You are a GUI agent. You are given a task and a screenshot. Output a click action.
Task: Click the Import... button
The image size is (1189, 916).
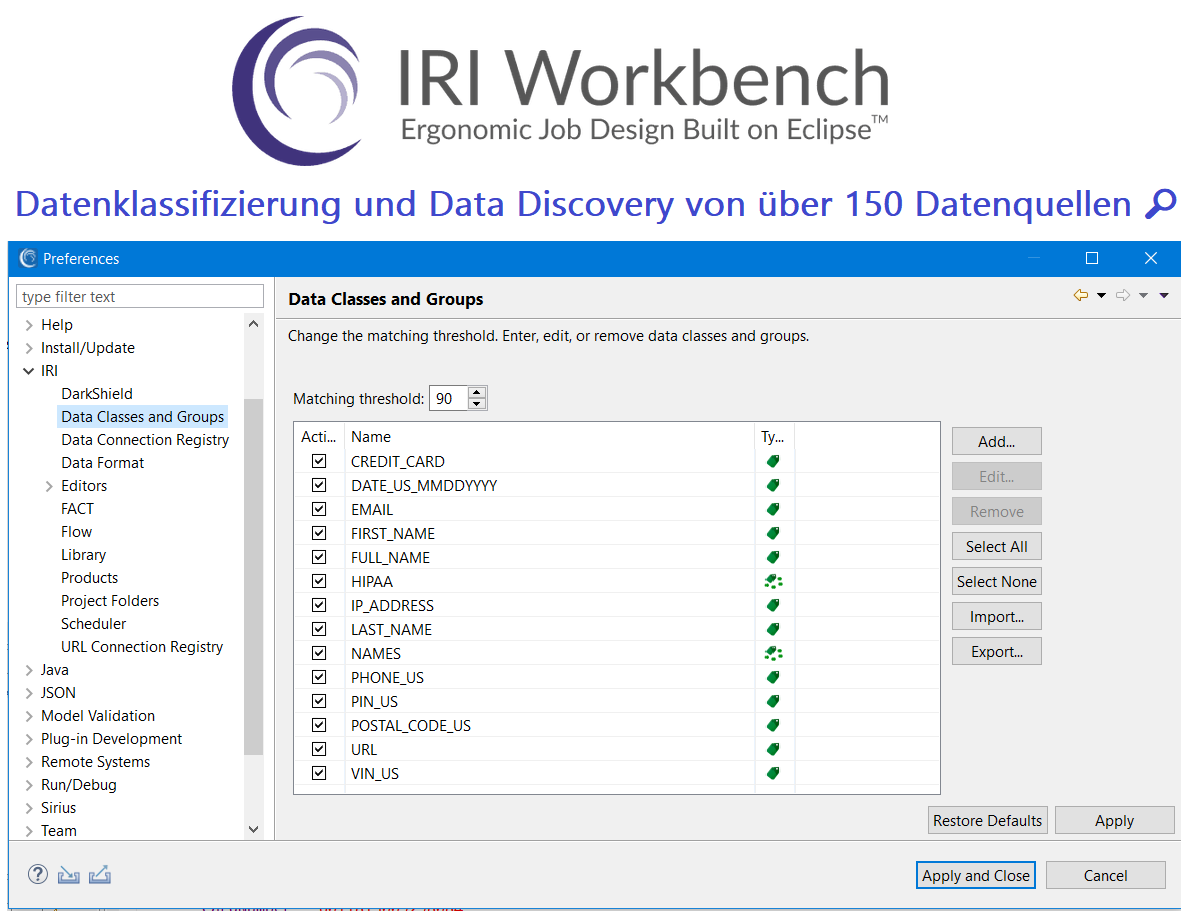(x=996, y=617)
